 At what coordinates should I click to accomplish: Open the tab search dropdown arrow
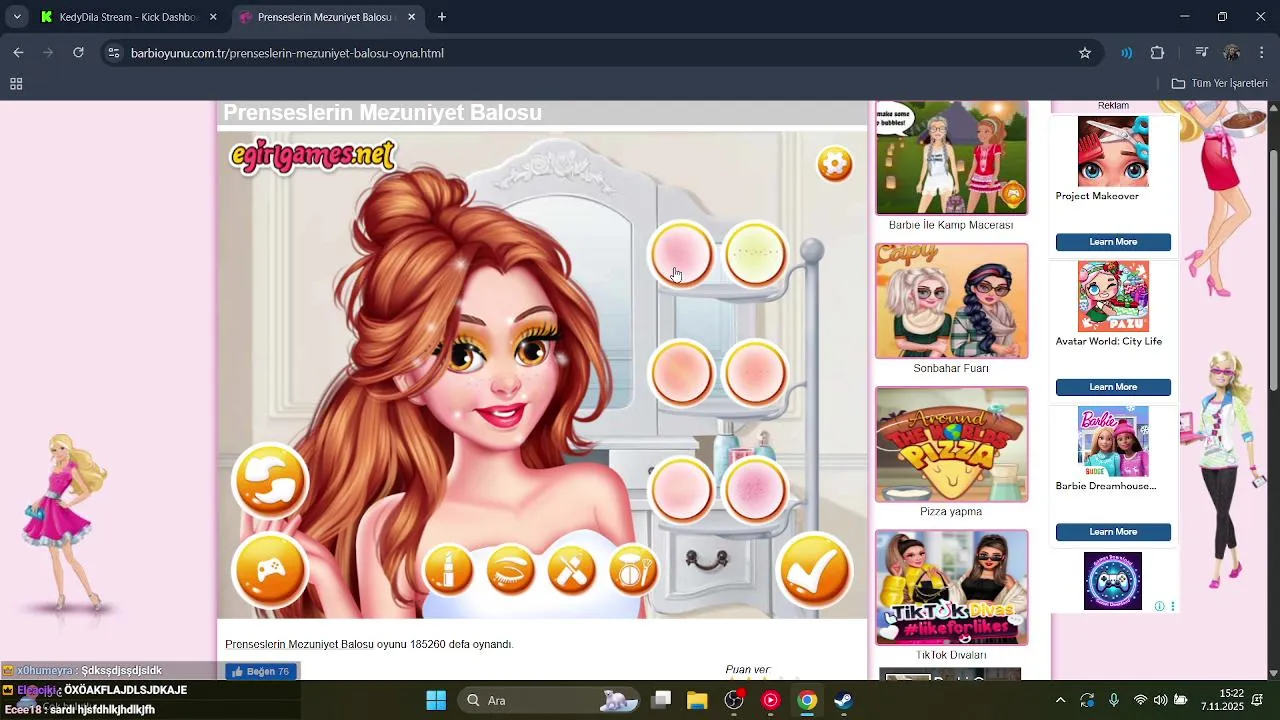tap(17, 17)
